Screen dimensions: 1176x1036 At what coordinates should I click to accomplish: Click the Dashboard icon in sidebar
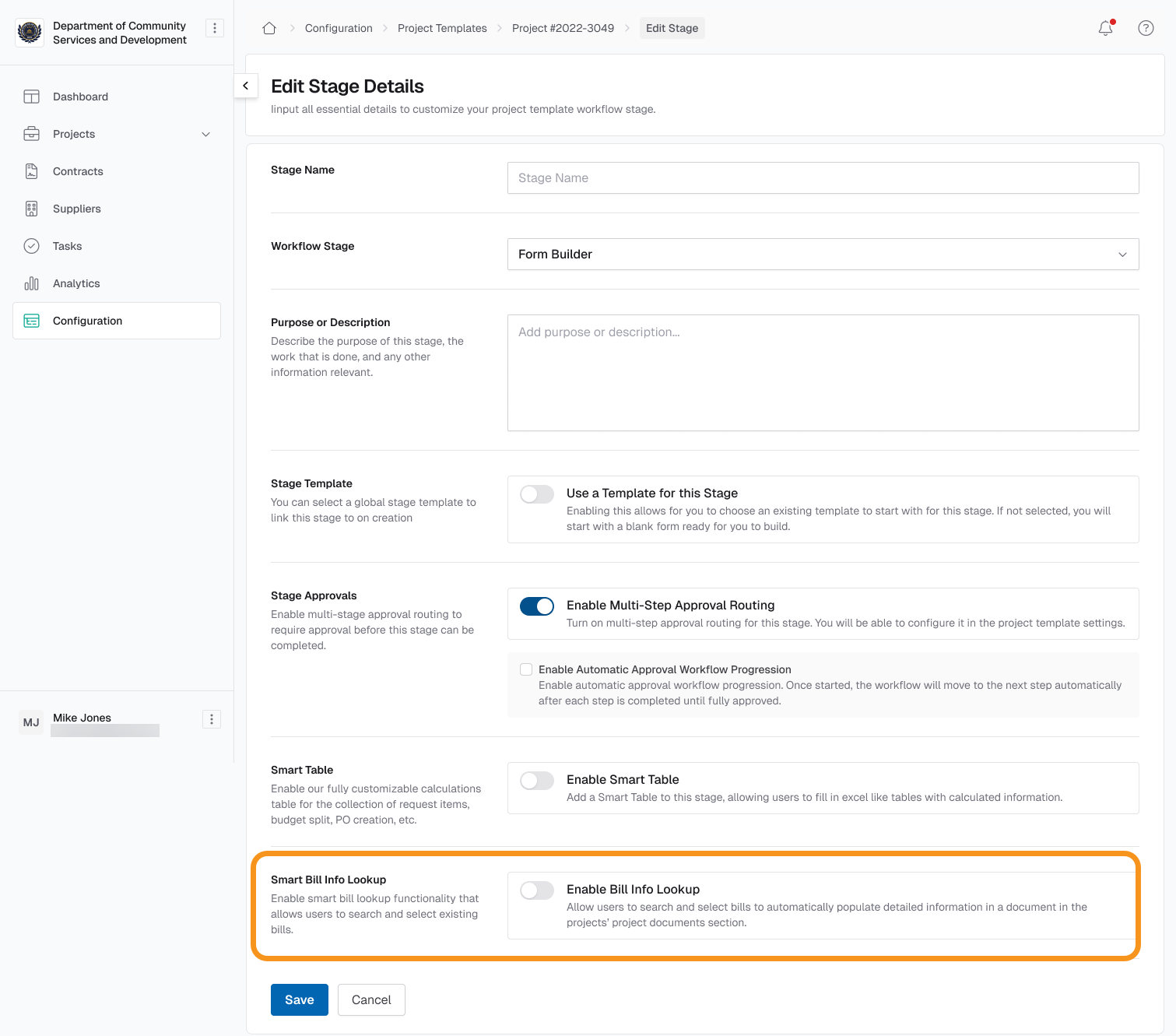click(x=31, y=97)
